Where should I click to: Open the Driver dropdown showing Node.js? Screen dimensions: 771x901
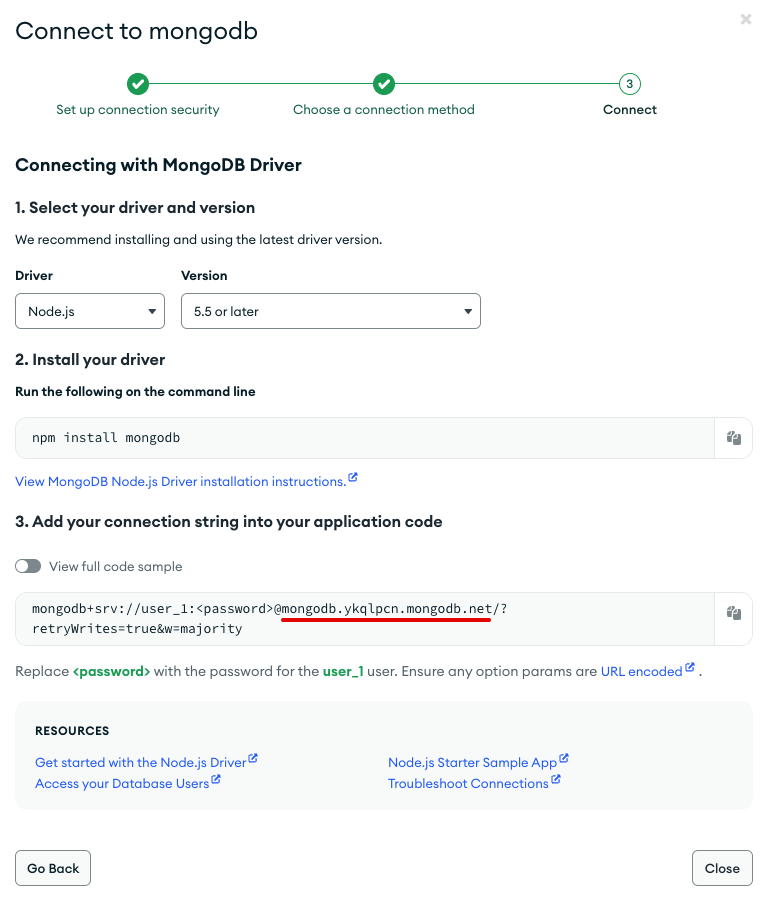point(89,311)
